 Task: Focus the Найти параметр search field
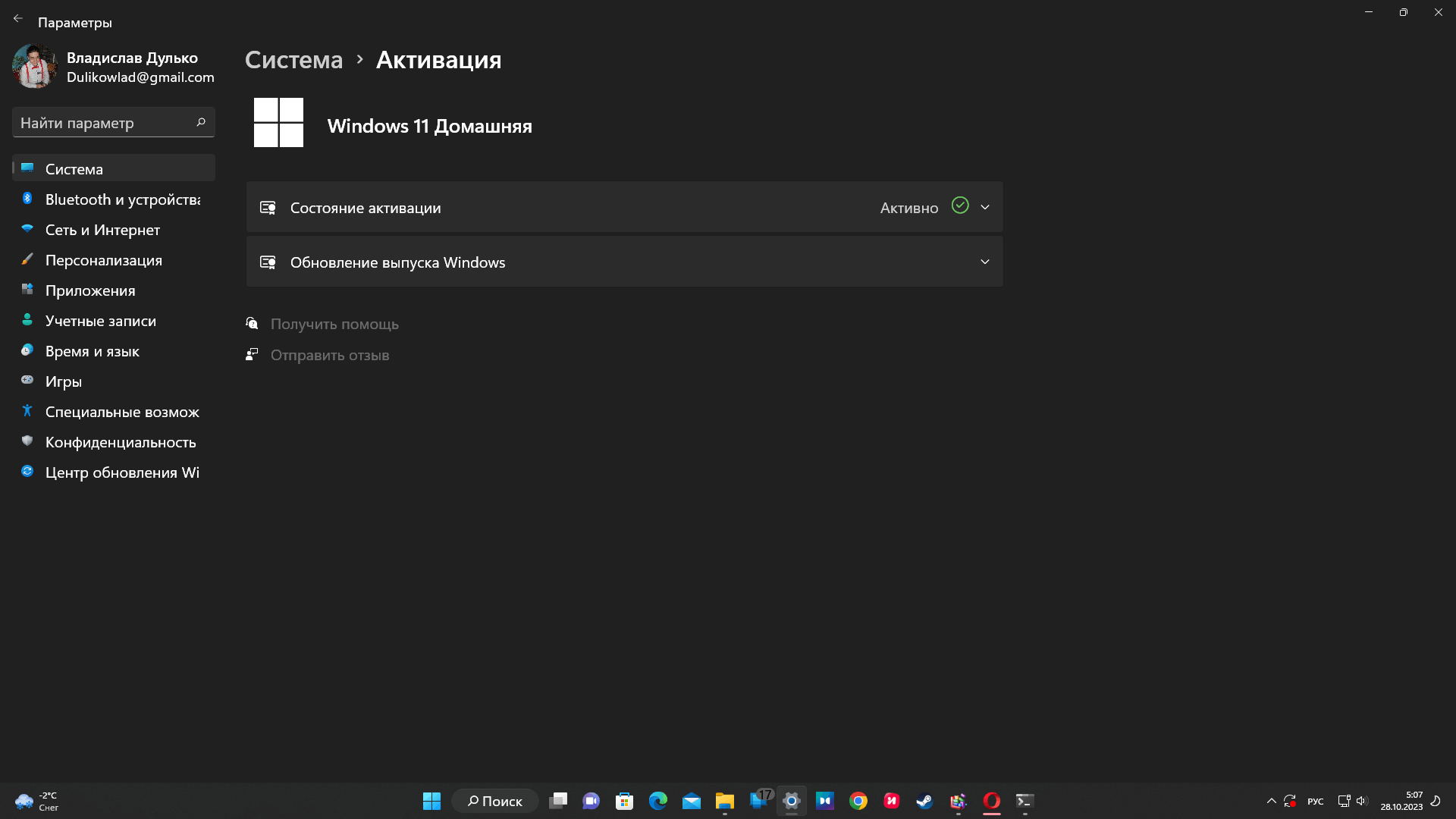pyautogui.click(x=114, y=122)
